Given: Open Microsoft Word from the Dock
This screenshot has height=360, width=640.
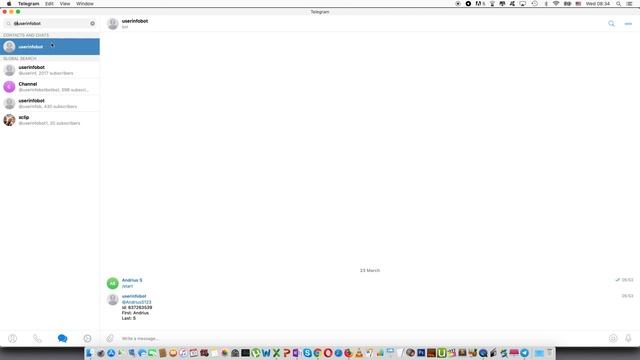Looking at the screenshot, I should [x=266, y=353].
